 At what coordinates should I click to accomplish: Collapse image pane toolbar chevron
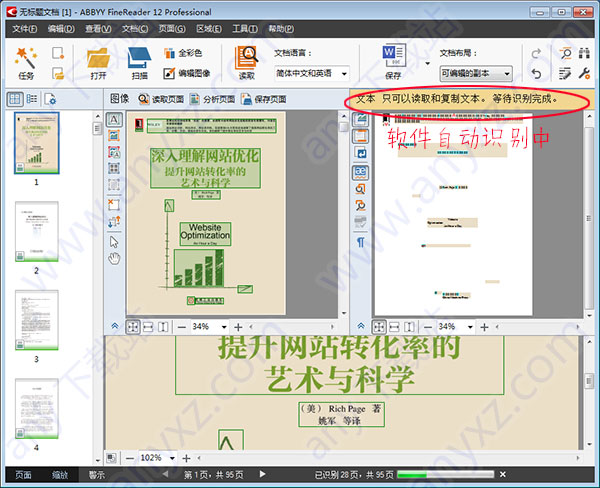point(114,326)
